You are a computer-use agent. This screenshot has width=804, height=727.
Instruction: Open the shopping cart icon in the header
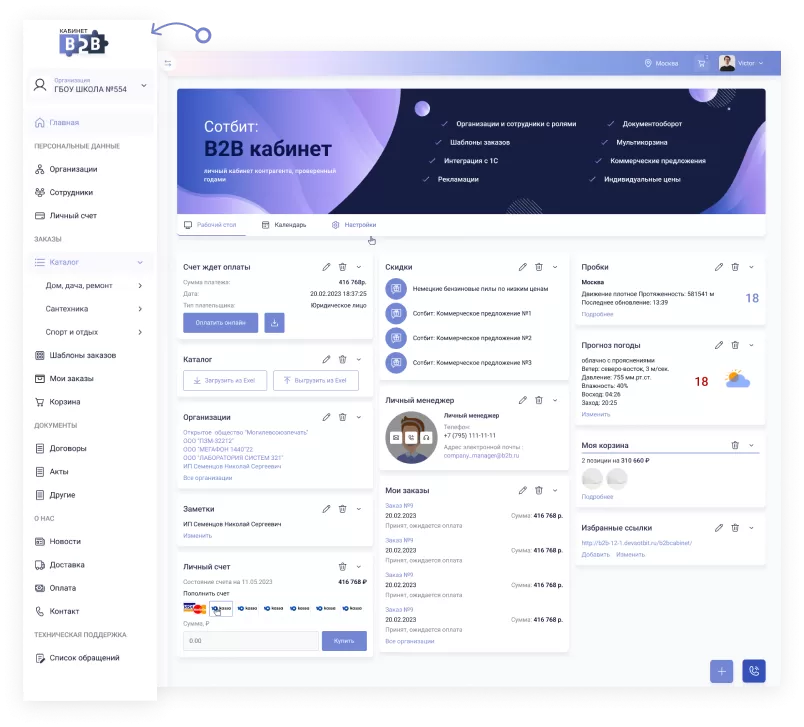coord(701,63)
